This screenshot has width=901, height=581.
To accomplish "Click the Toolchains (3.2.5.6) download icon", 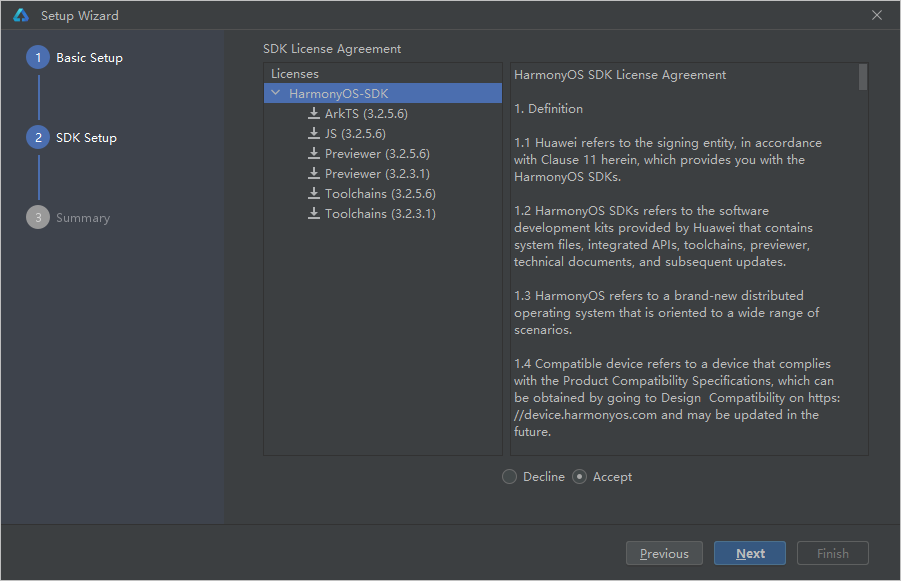I will tap(314, 193).
